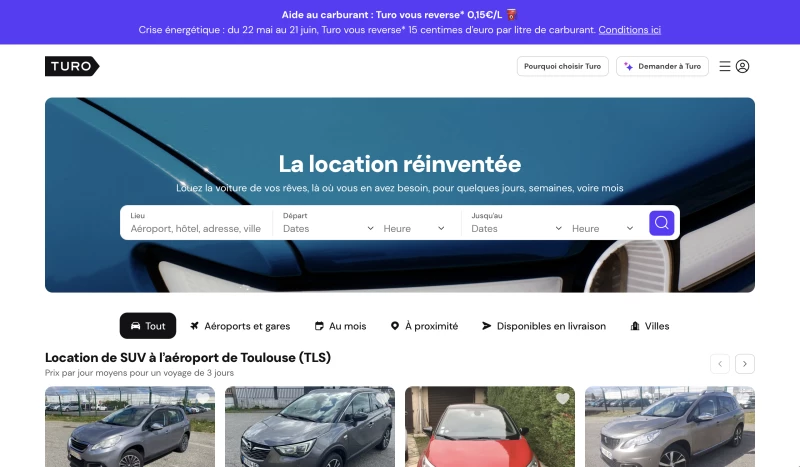This screenshot has width=800, height=467.
Task: Open the hamburger menu icon
Action: pyautogui.click(x=724, y=66)
